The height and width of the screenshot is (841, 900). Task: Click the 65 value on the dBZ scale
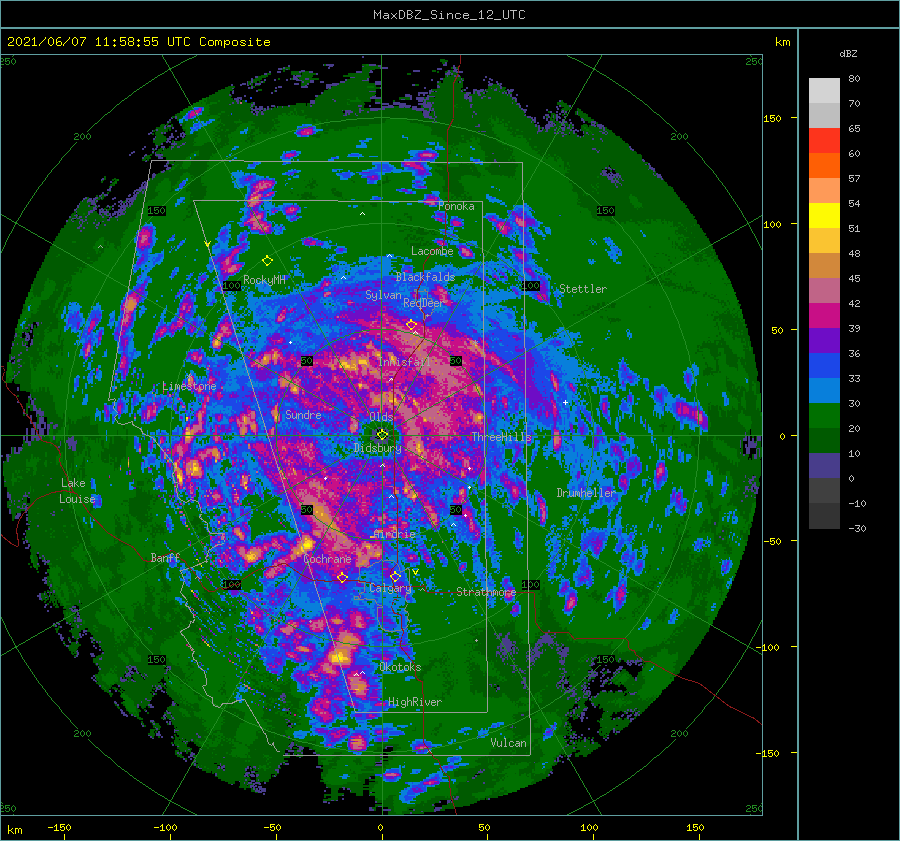pyautogui.click(x=854, y=129)
